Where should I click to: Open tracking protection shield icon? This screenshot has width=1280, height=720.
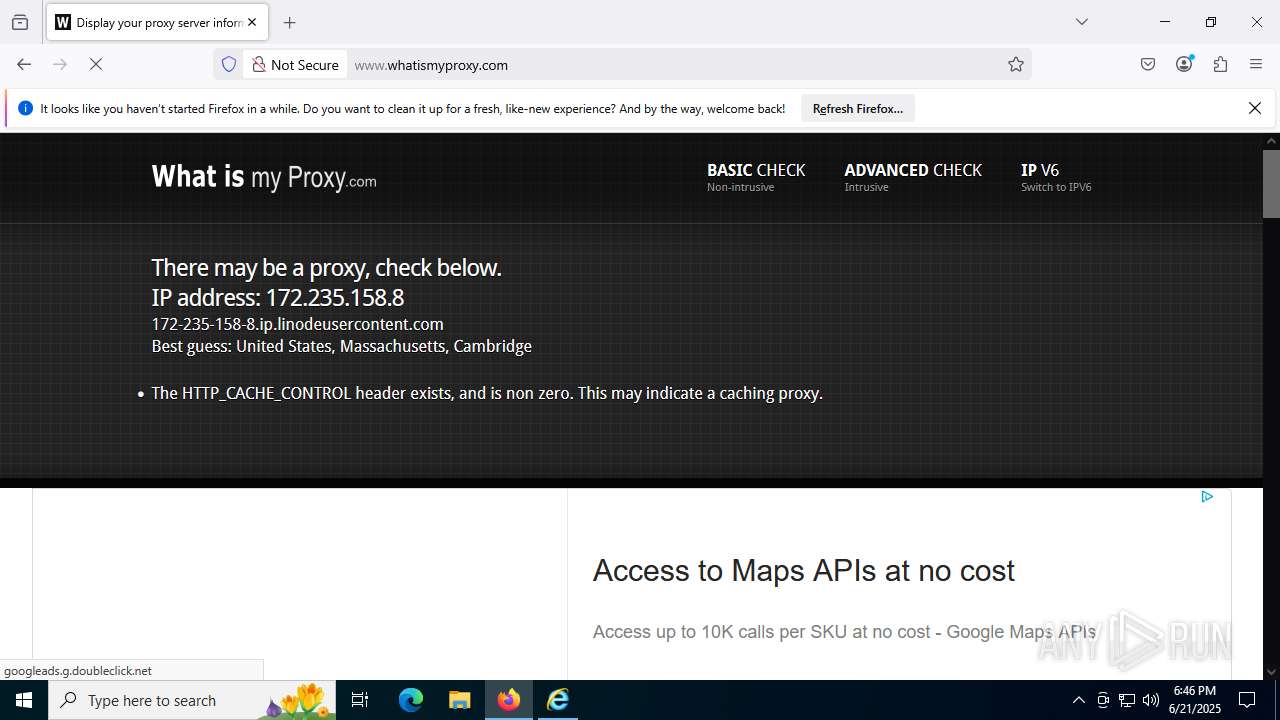point(229,64)
